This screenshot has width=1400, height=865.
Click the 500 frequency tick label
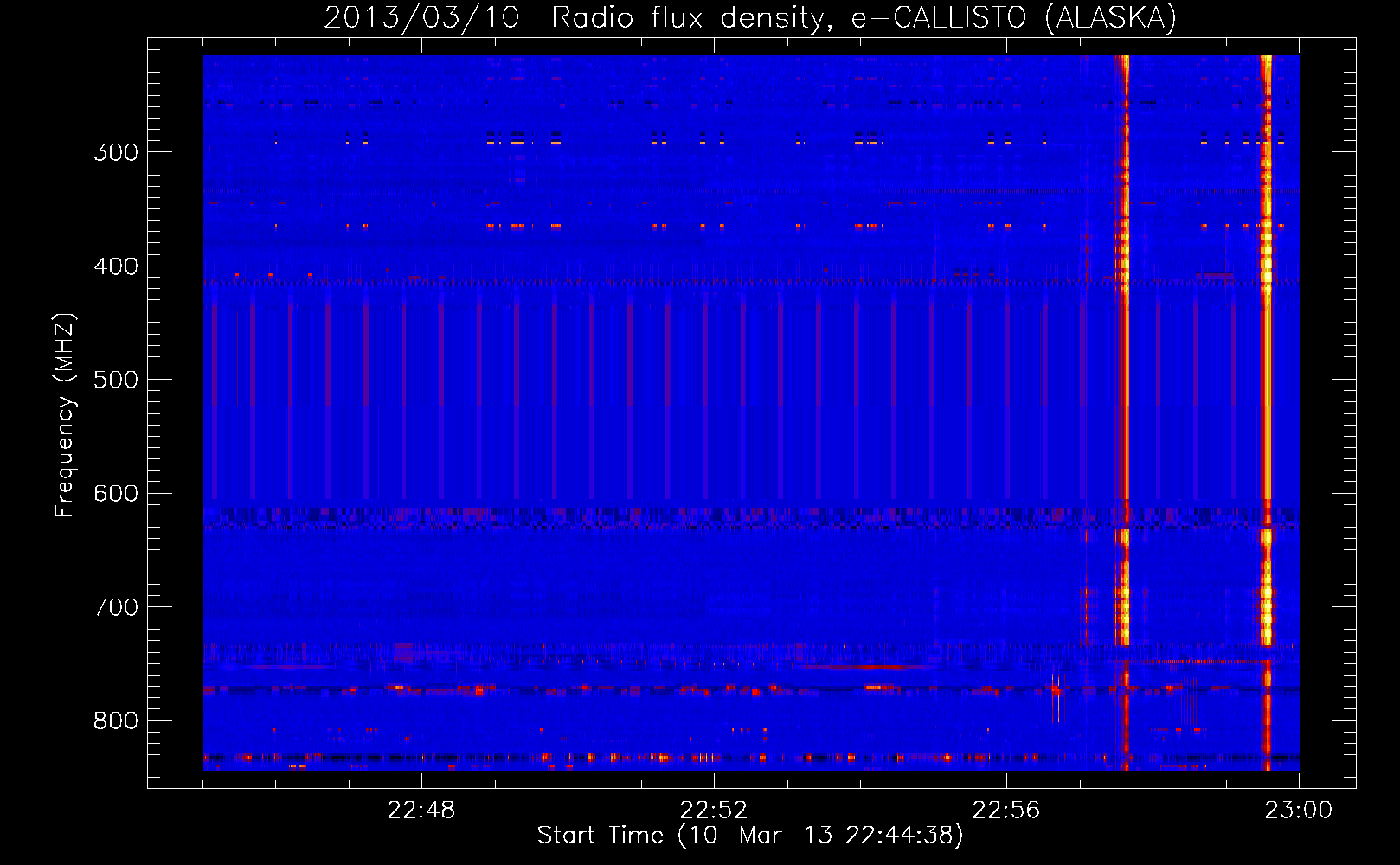[x=116, y=380]
